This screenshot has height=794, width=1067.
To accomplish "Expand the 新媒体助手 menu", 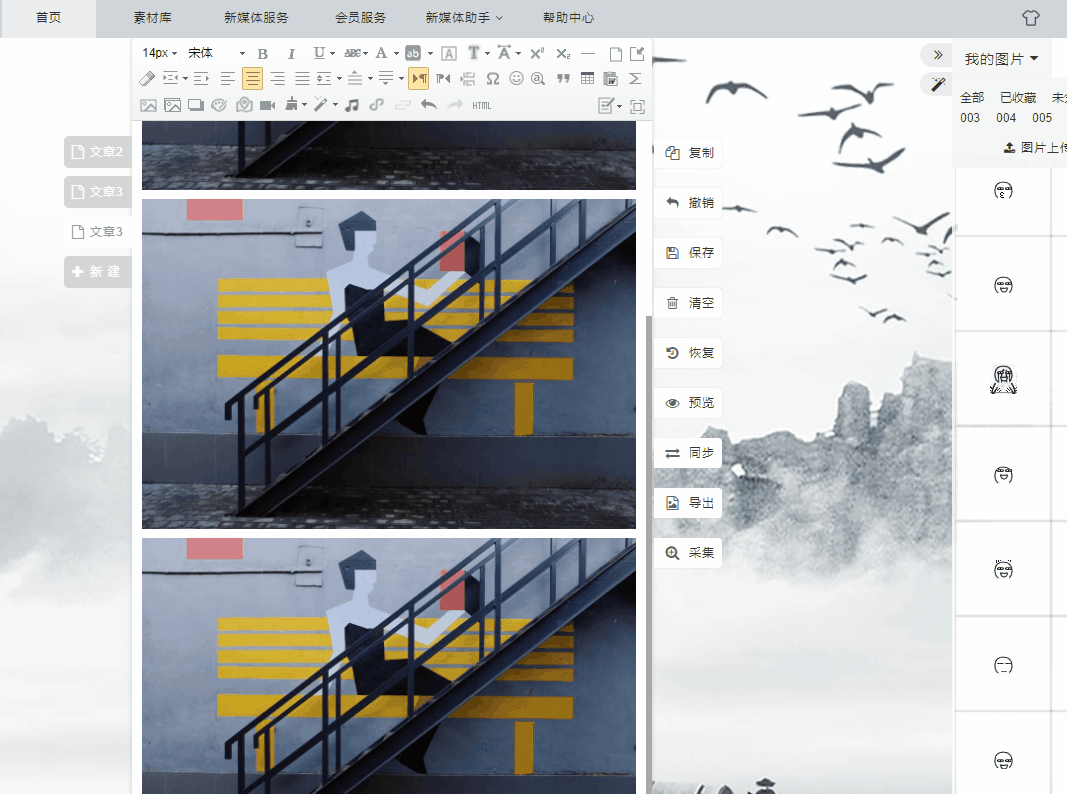I will point(464,18).
